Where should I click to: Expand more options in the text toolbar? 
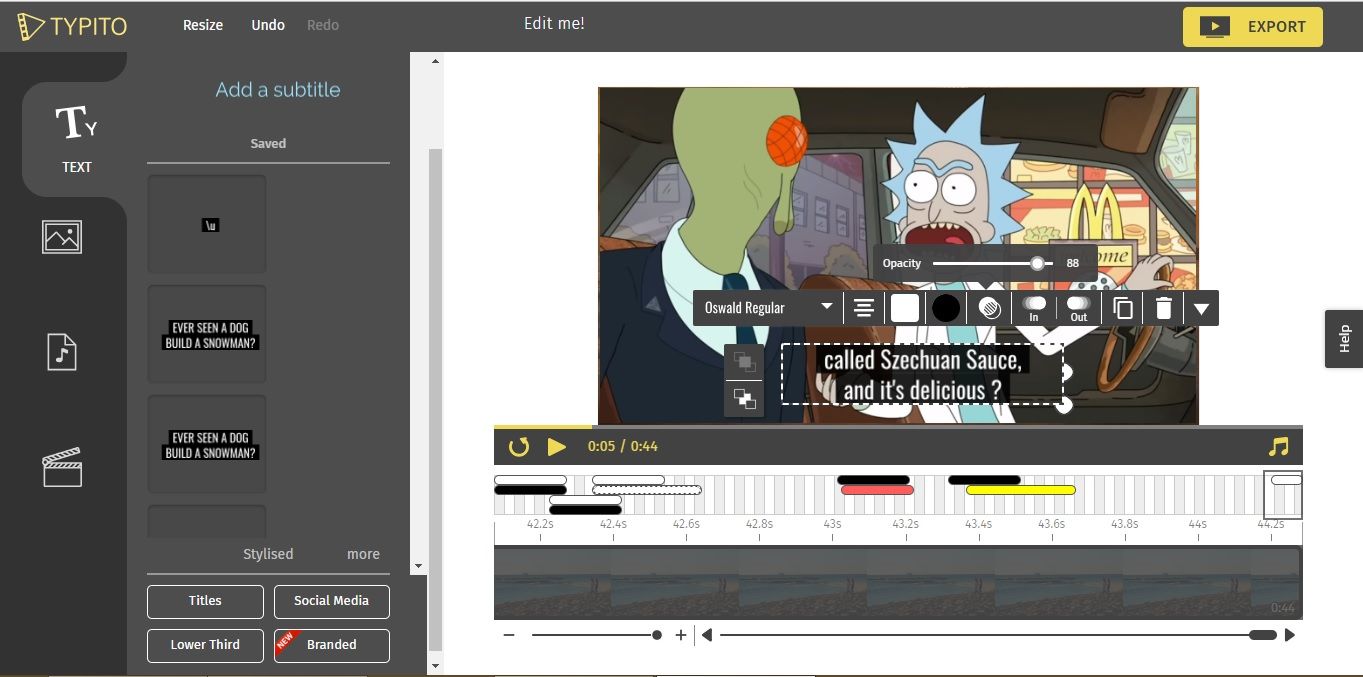(1202, 308)
